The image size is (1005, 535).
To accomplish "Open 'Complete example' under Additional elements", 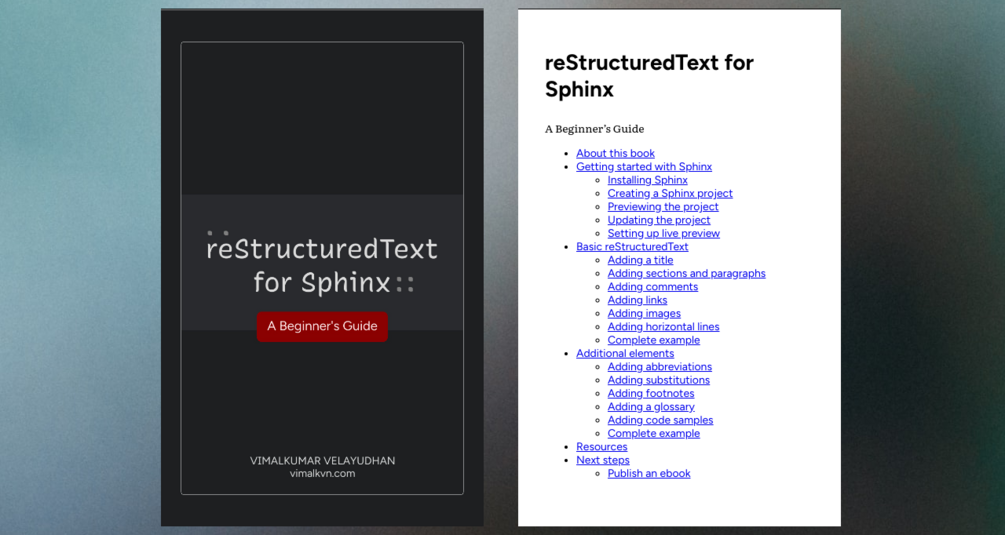I will tap(654, 434).
